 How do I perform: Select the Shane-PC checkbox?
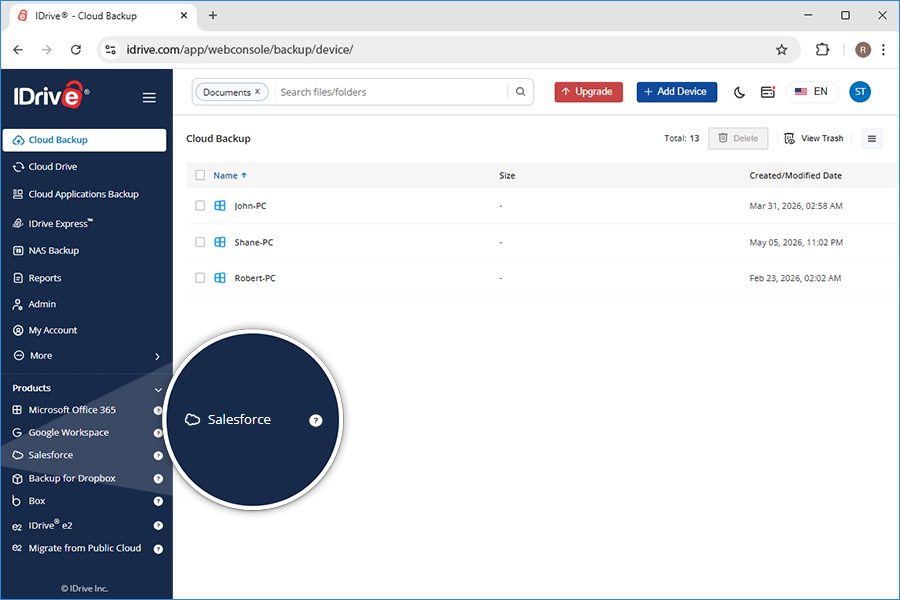pyautogui.click(x=200, y=242)
